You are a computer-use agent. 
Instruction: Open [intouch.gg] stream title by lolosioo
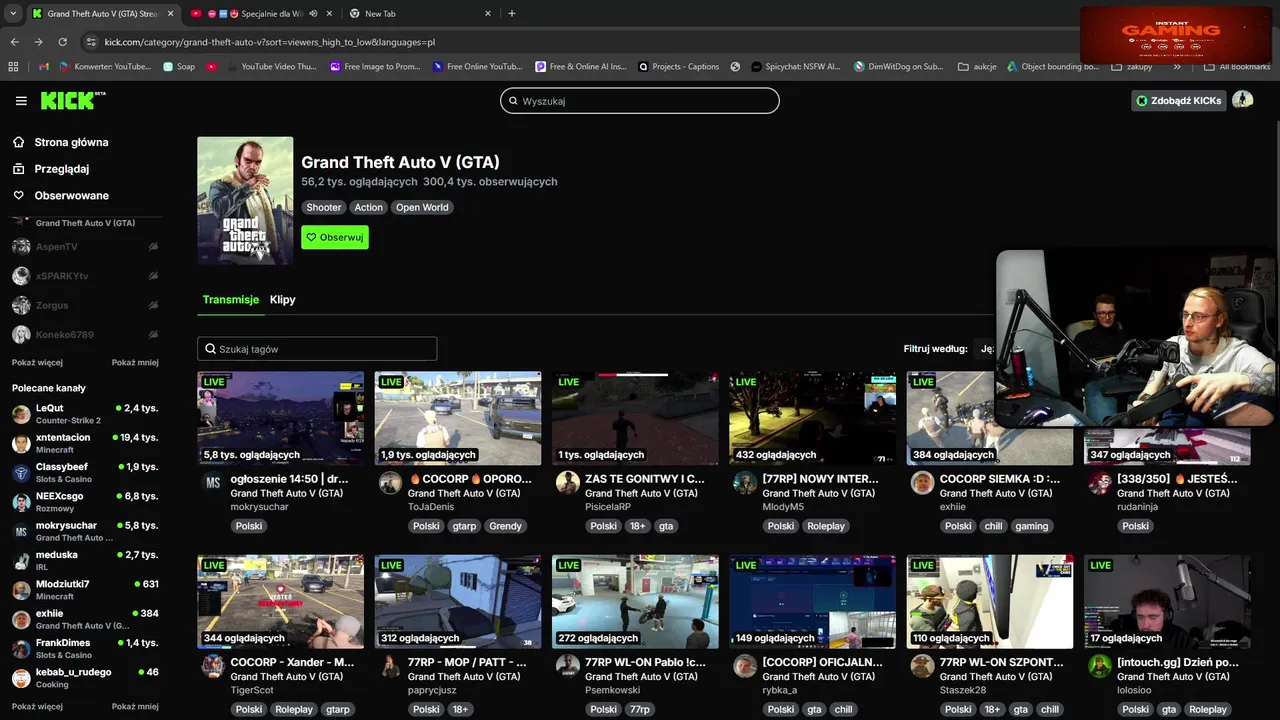(1178, 662)
